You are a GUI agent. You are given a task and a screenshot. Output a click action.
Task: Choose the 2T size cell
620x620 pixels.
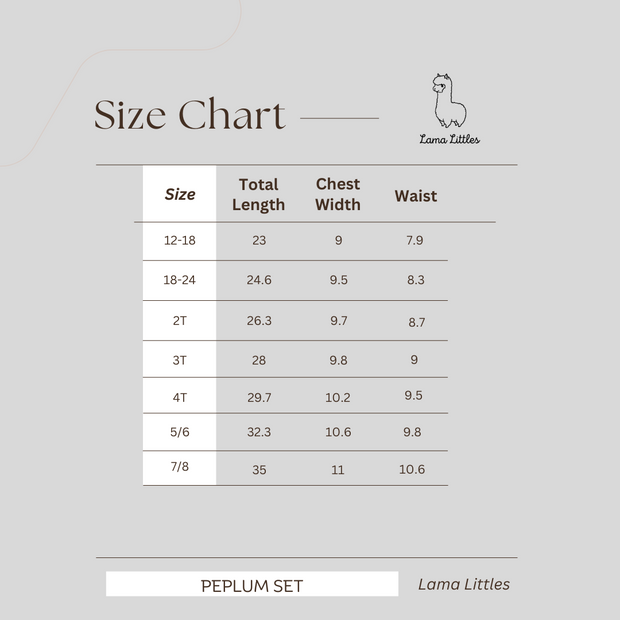click(x=179, y=321)
